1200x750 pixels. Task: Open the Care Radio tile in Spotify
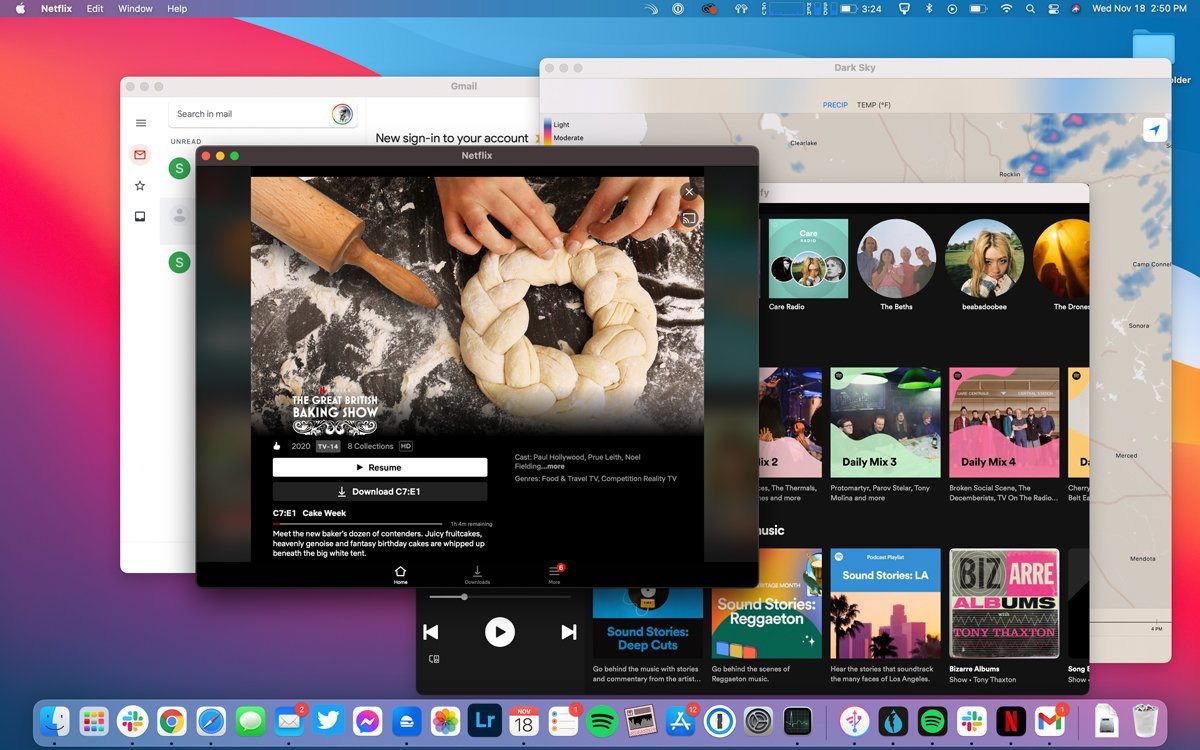[x=808, y=265]
